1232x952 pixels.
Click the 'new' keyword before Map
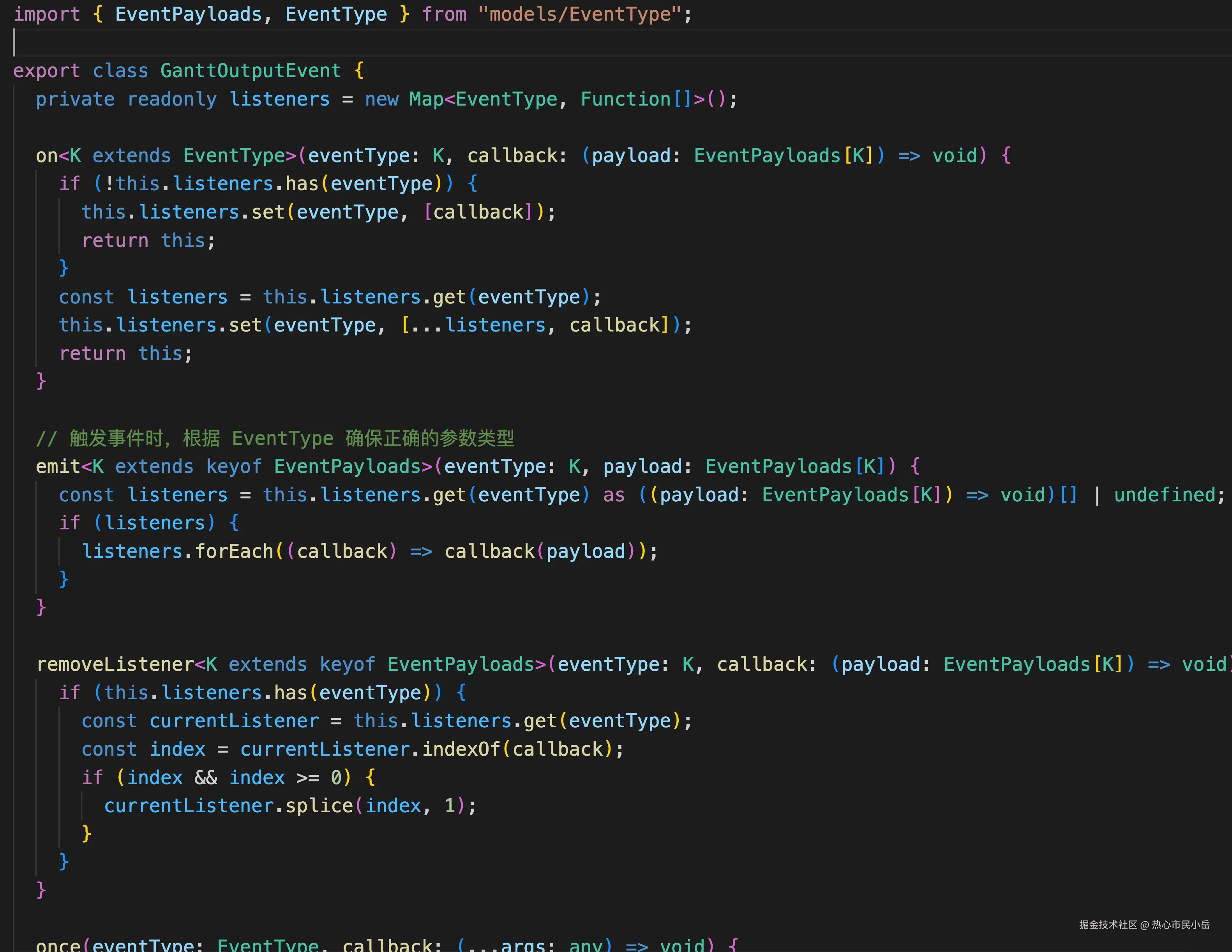381,99
